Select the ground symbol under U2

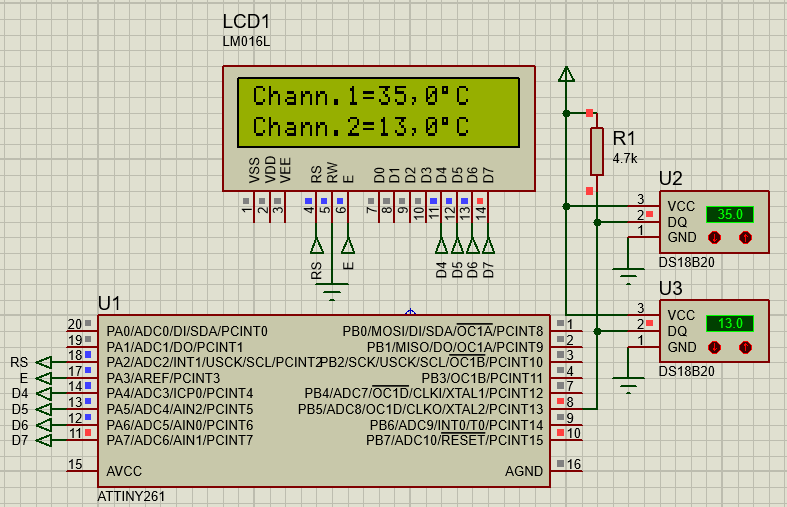[629, 274]
